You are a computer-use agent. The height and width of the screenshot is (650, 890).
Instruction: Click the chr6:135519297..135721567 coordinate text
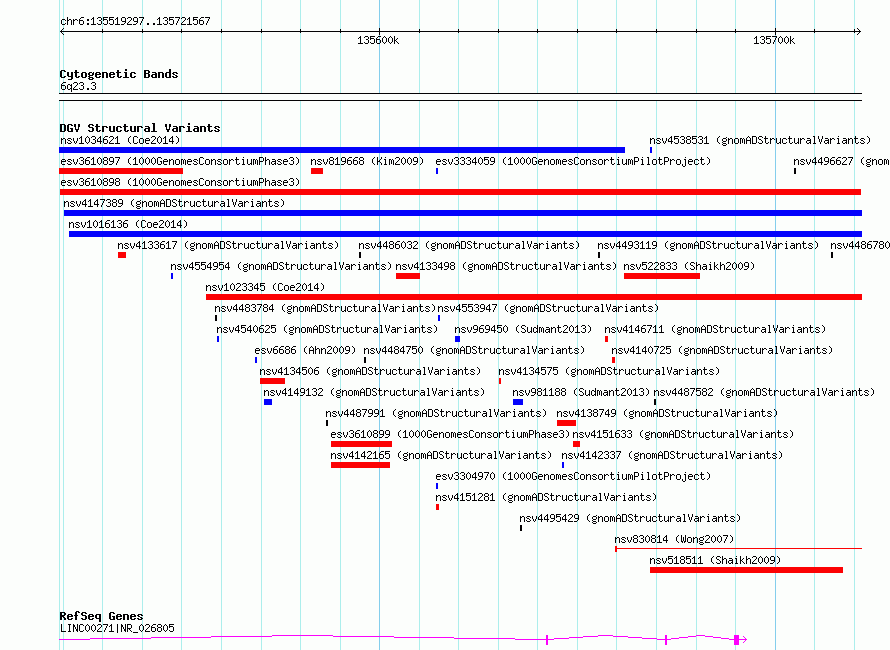135,22
